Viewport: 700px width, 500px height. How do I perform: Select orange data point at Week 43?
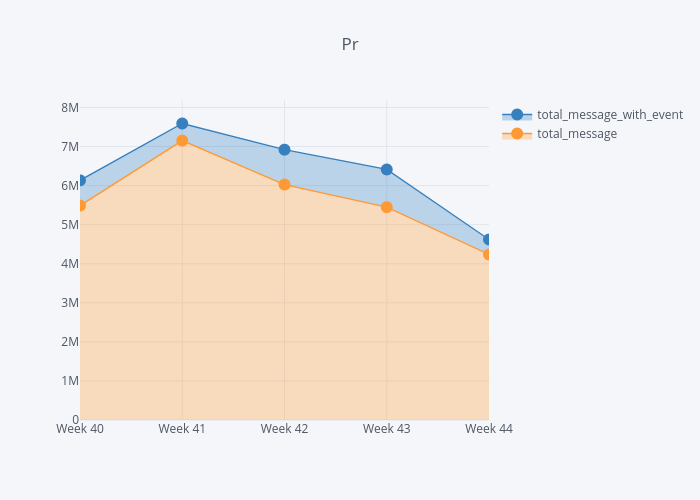point(387,207)
